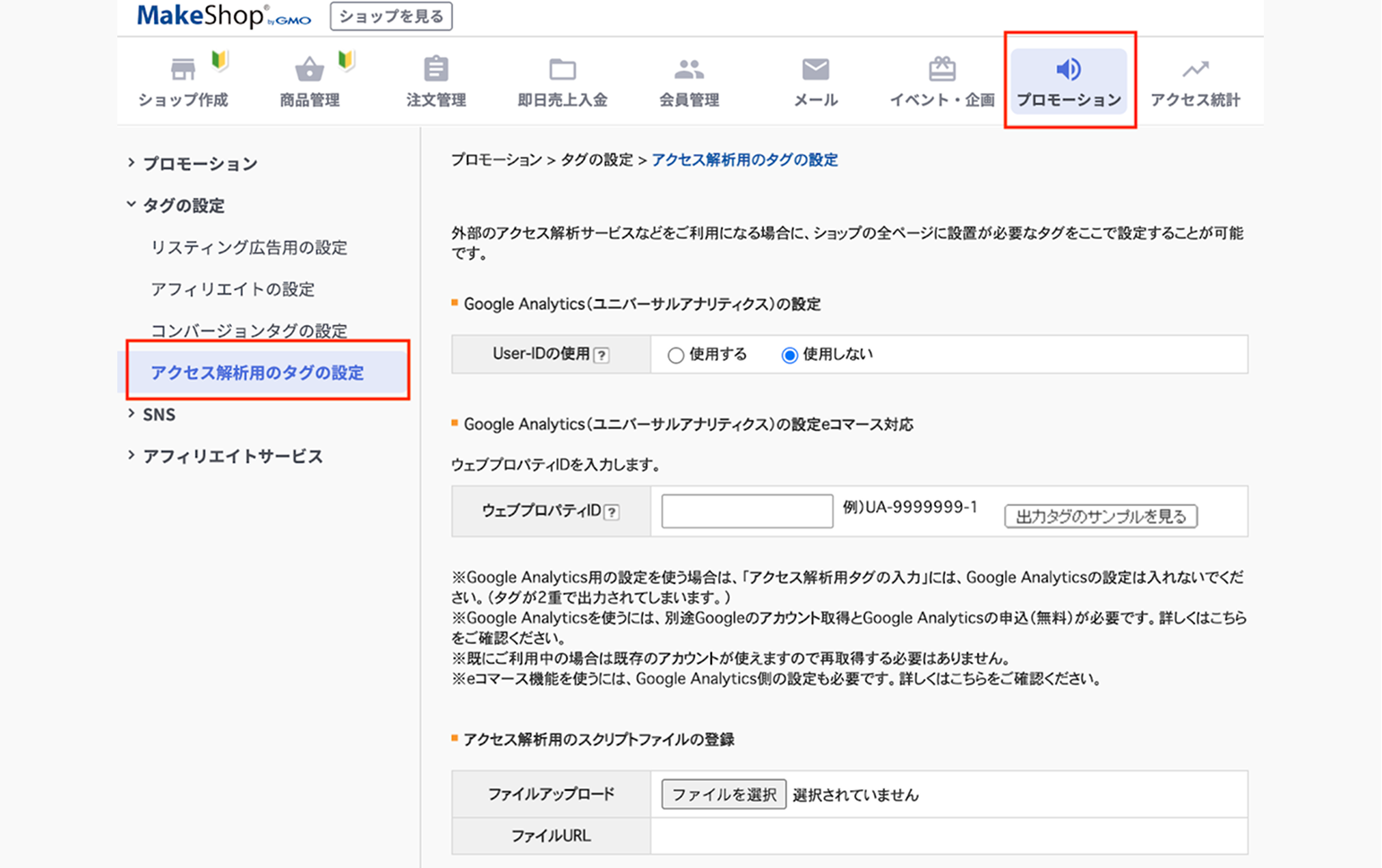
Task: Open the ショップ作成 shop icon
Action: tap(183, 70)
